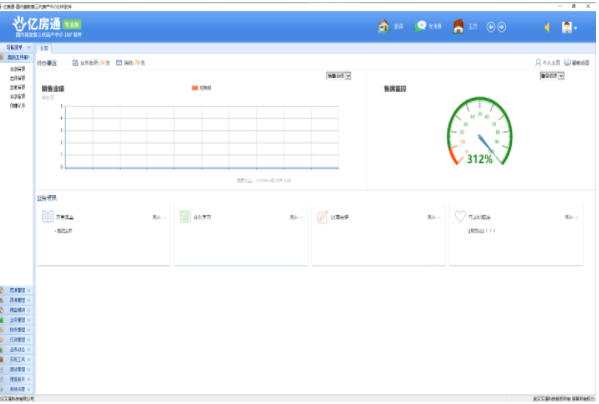The image size is (599, 404).
Task: Expand the last sidebar section at the bottom
Action: pos(16,389)
